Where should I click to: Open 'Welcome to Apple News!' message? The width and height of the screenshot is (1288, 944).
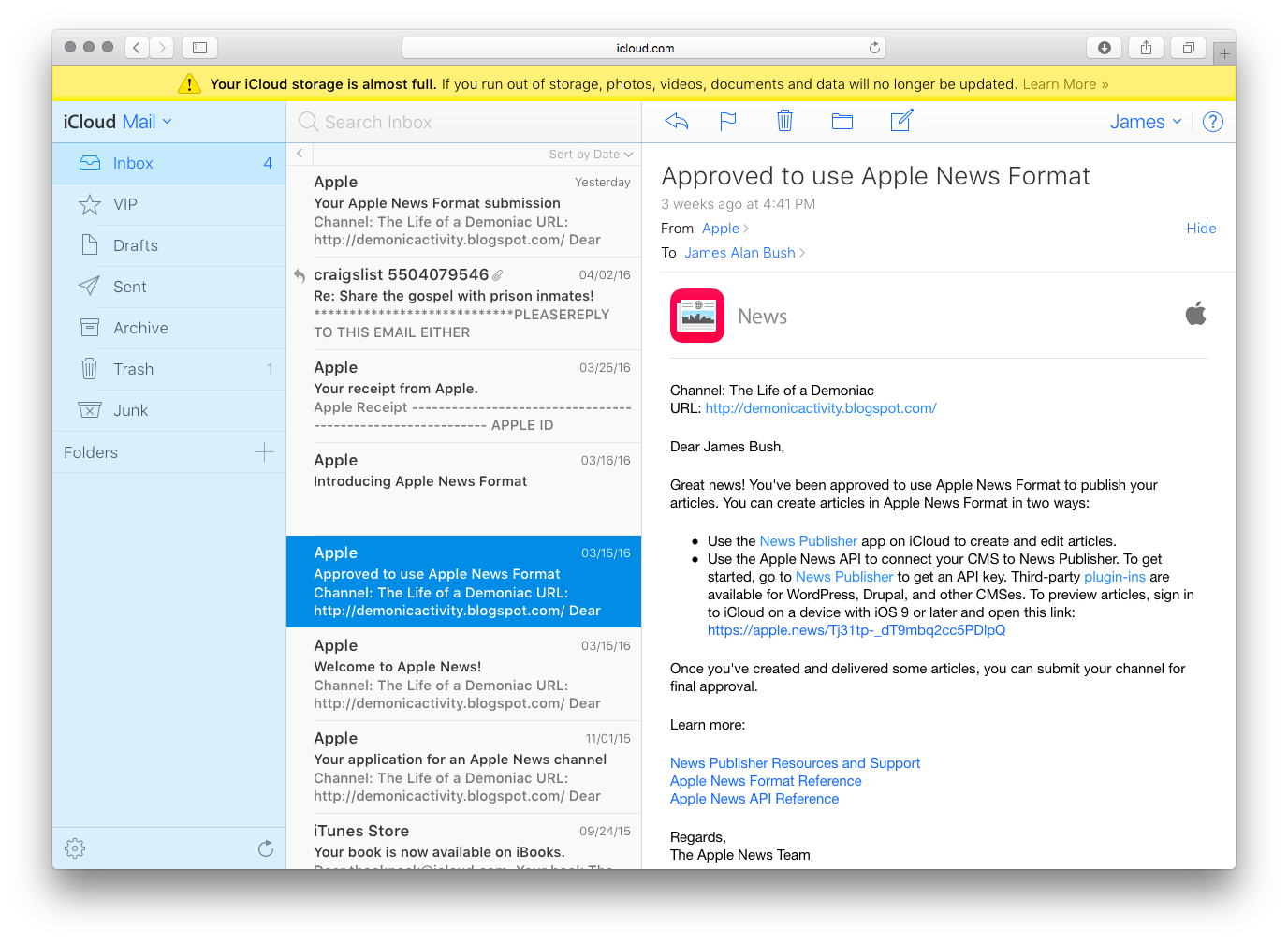(463, 674)
